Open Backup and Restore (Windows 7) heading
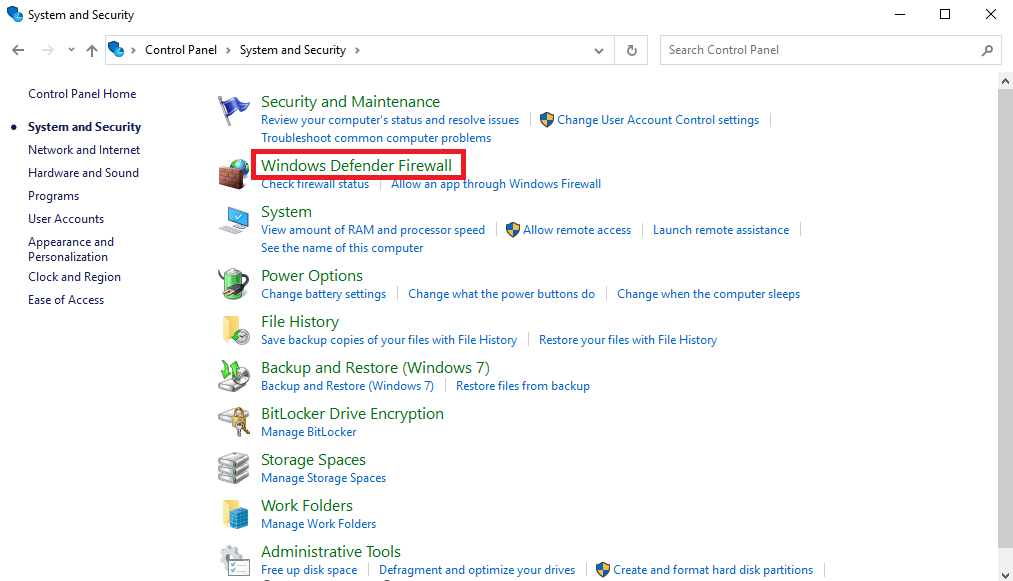 pyautogui.click(x=375, y=367)
